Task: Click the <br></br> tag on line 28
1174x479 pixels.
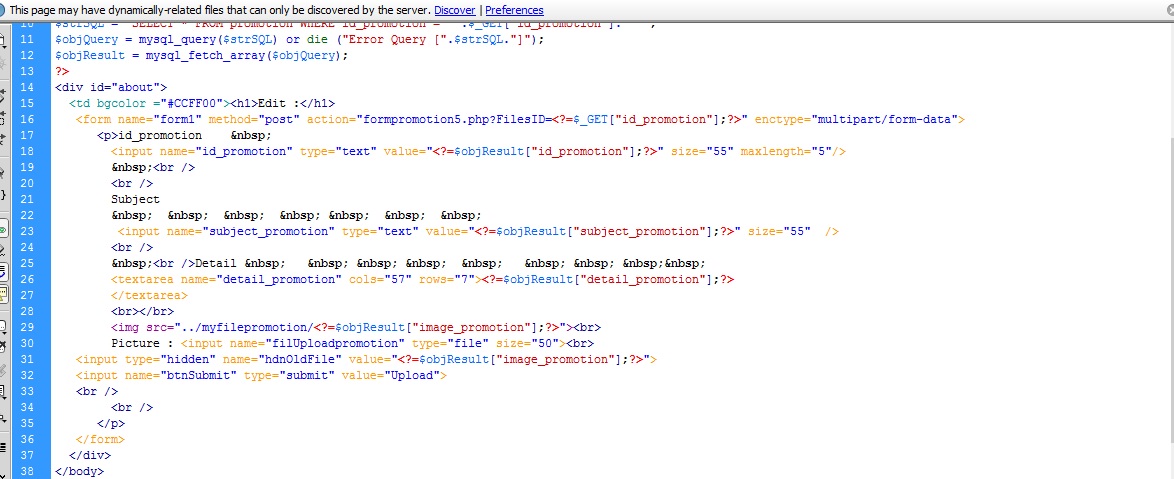Action: pyautogui.click(x=142, y=311)
